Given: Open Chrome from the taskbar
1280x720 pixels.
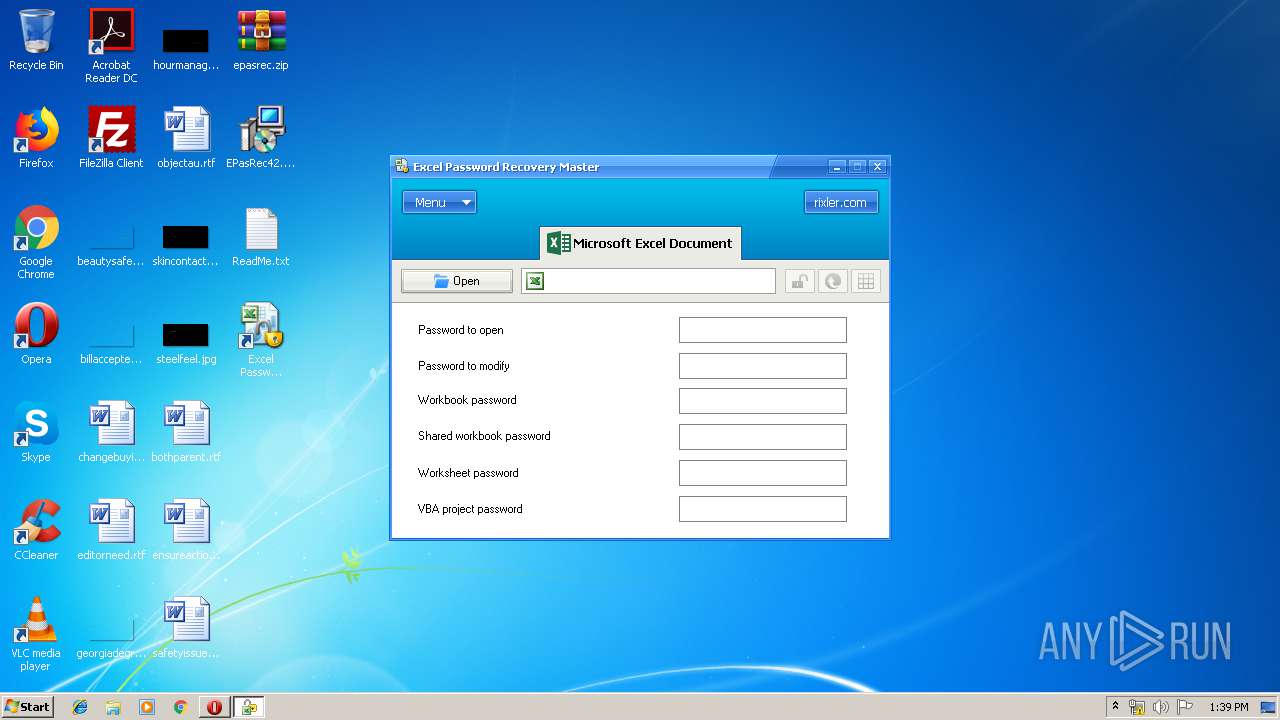Looking at the screenshot, I should tap(180, 707).
